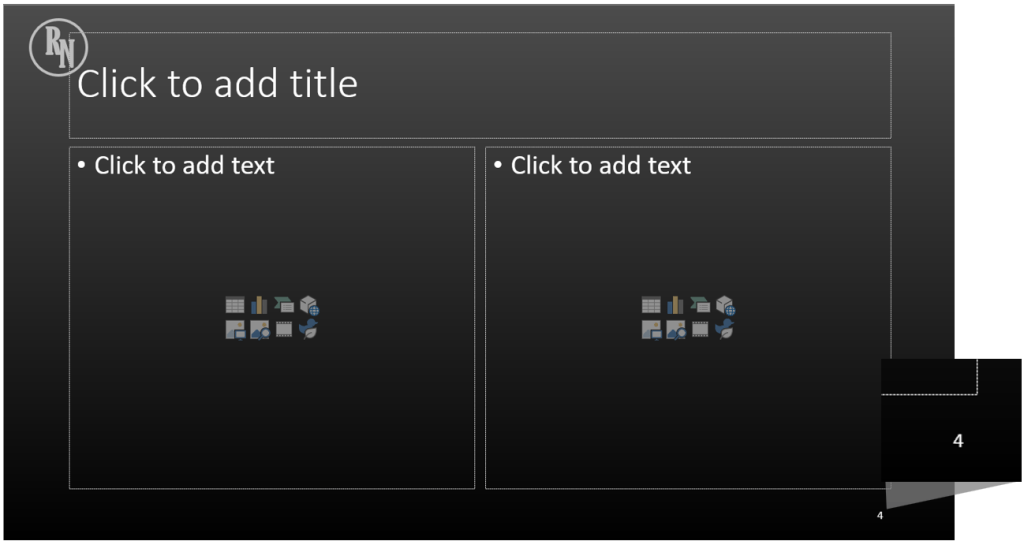Insert icons in the right placeholder
The width and height of the screenshot is (1024, 541).
click(725, 329)
